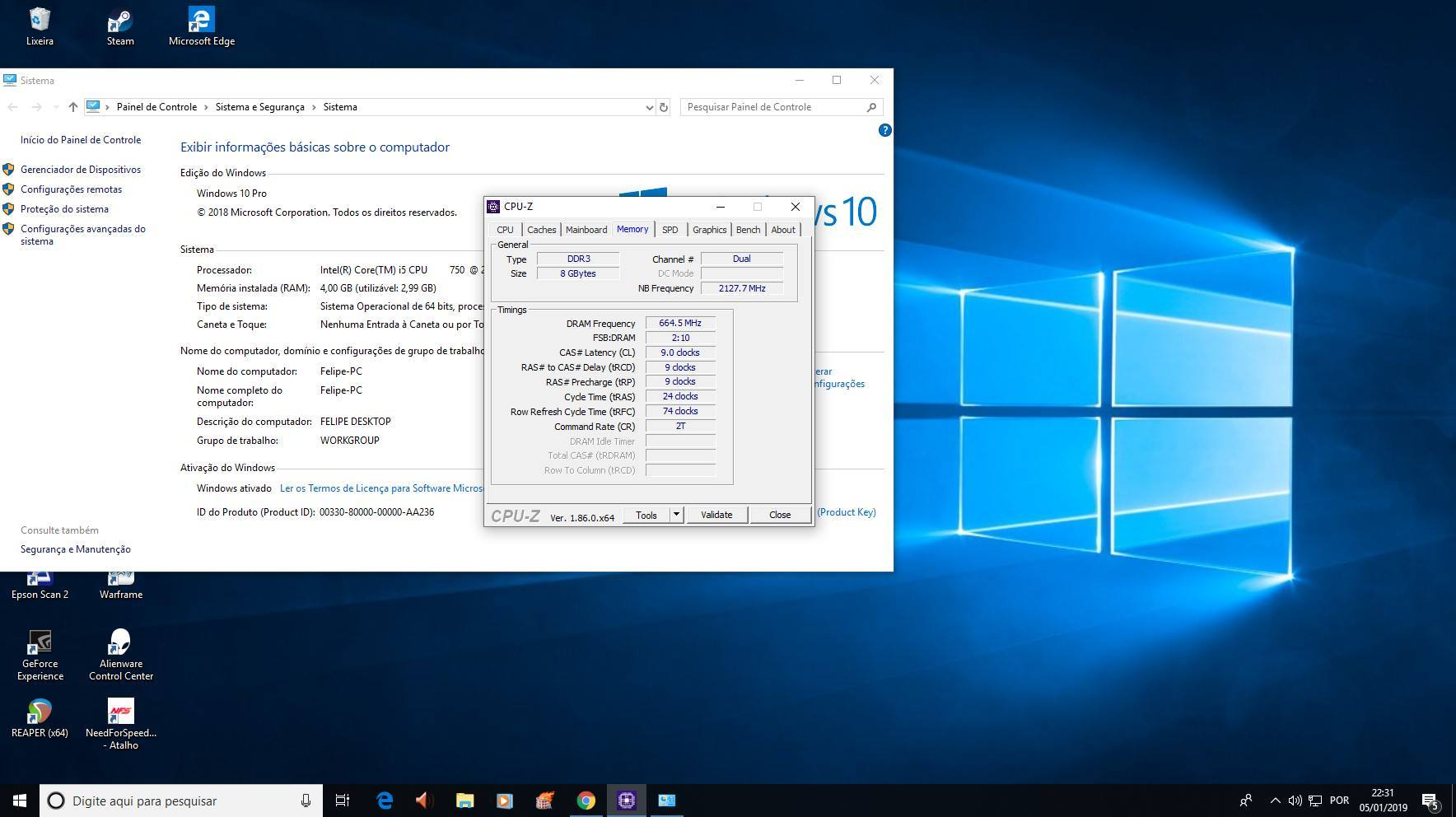Launch Edge from the taskbar
This screenshot has height=817, width=1456.
point(385,801)
